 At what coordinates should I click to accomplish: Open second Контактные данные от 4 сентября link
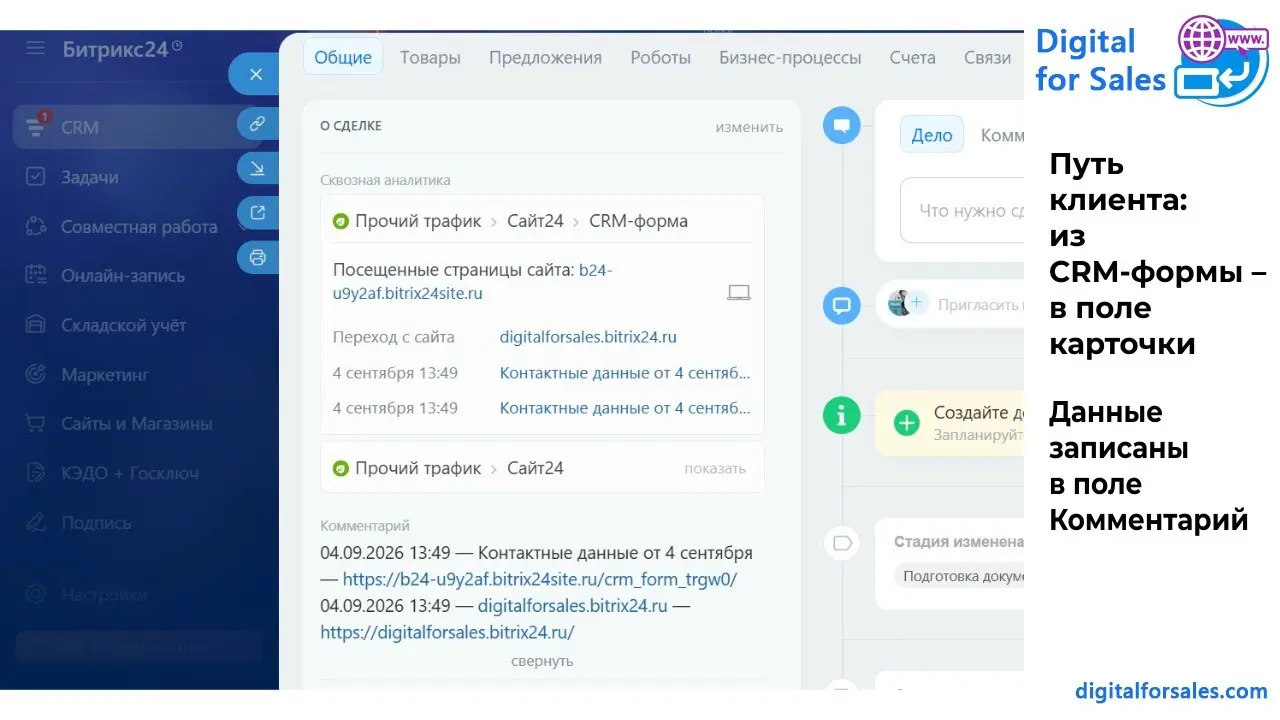(625, 408)
